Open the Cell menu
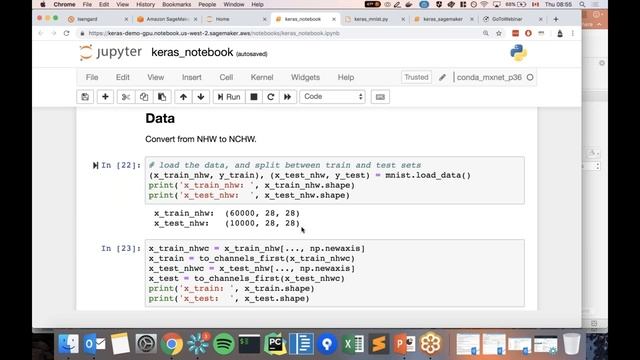The width and height of the screenshot is (640, 360). 226,77
